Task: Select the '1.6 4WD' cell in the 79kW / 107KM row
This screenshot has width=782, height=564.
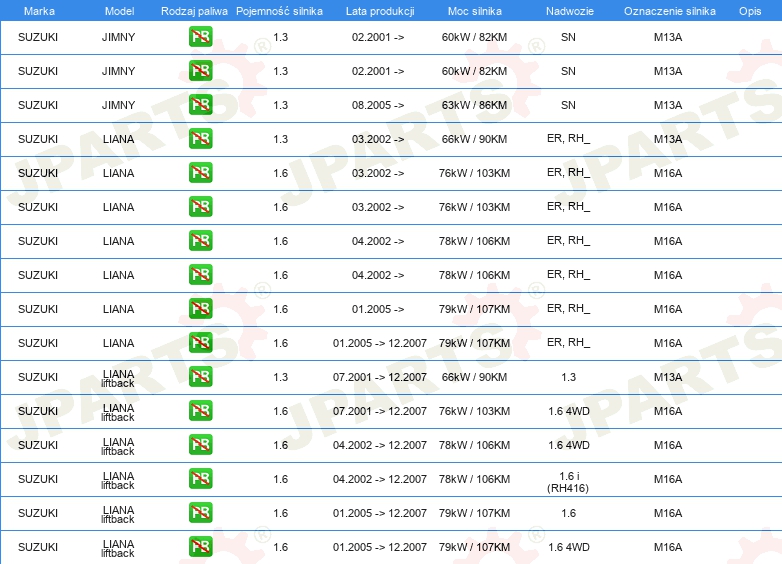Action: pyautogui.click(x=569, y=547)
